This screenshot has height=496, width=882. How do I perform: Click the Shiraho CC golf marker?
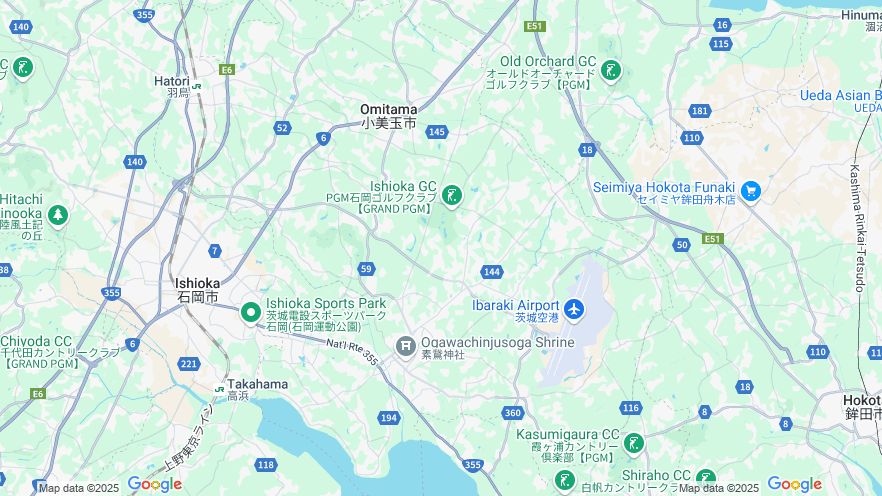[x=705, y=479]
